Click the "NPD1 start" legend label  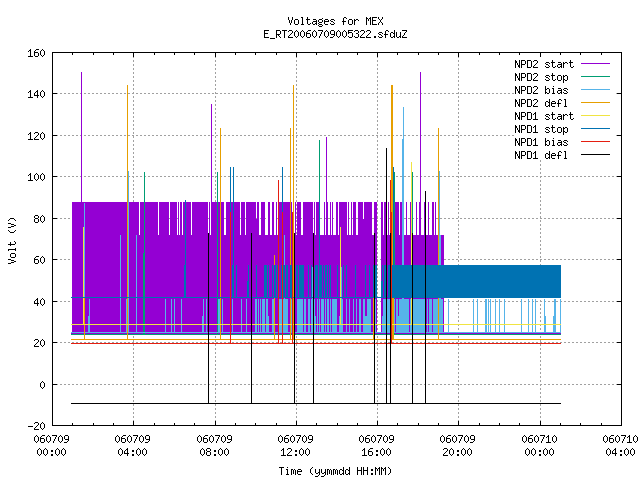(544, 116)
